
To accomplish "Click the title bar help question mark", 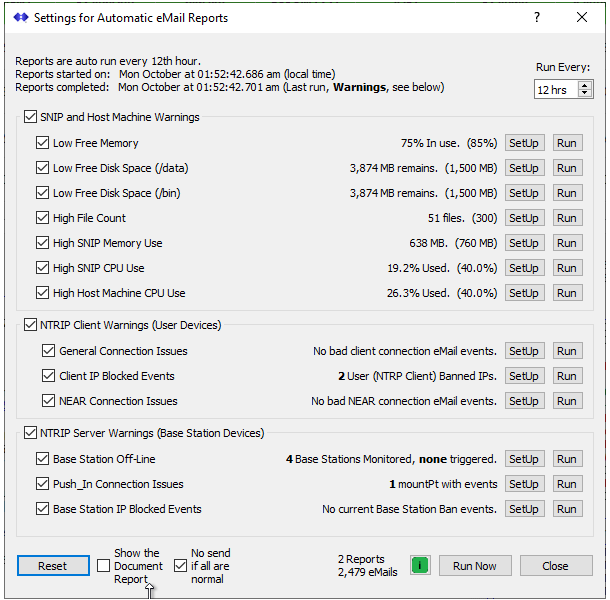I will 537,18.
